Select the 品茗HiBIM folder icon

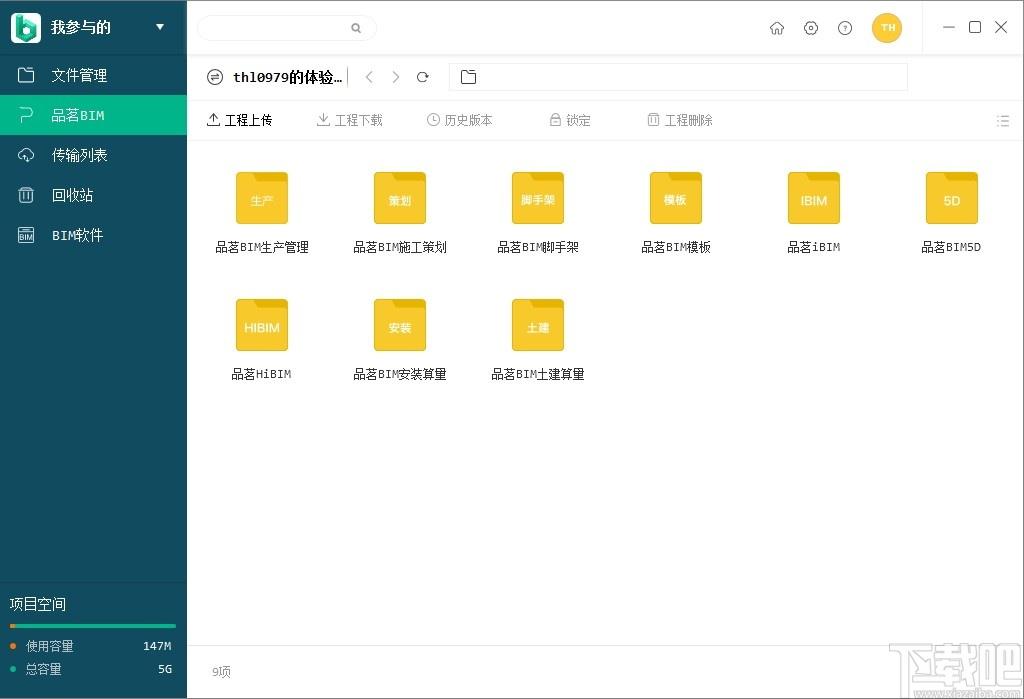point(262,325)
